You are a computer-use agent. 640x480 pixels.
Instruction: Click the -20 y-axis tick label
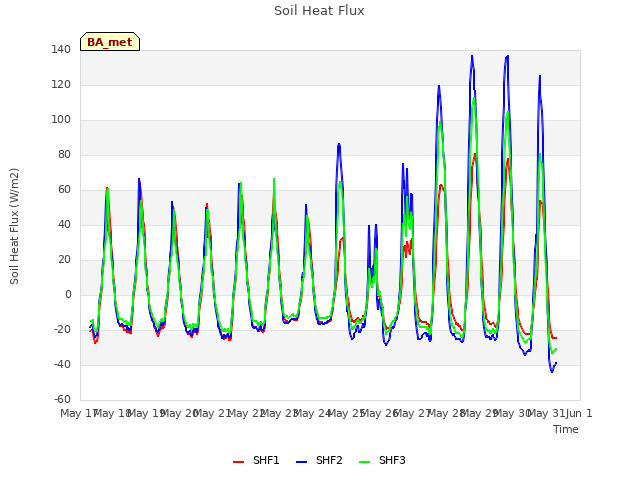(x=62, y=329)
